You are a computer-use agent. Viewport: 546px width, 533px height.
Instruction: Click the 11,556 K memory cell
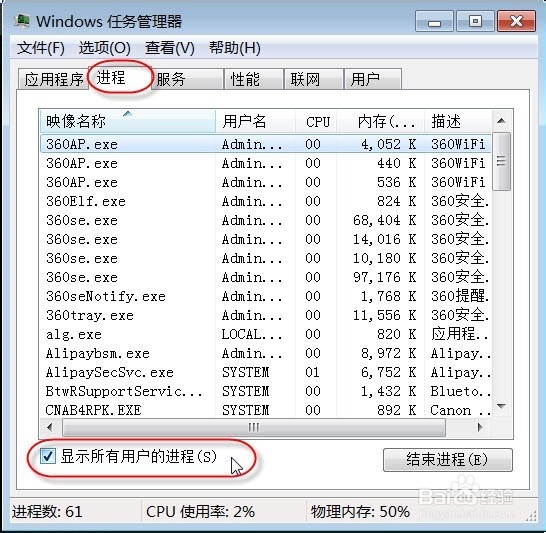pos(384,315)
